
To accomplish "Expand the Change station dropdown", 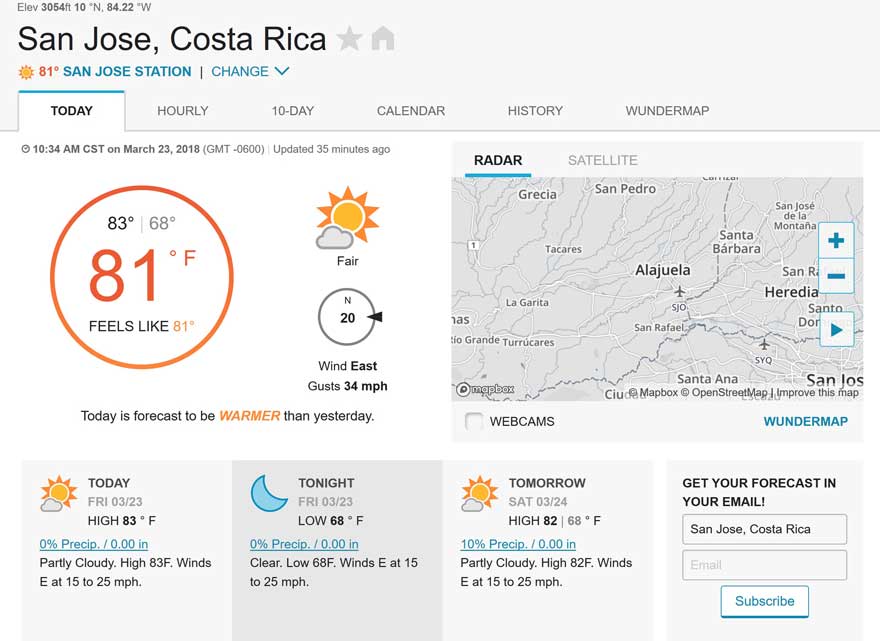I will pos(250,72).
